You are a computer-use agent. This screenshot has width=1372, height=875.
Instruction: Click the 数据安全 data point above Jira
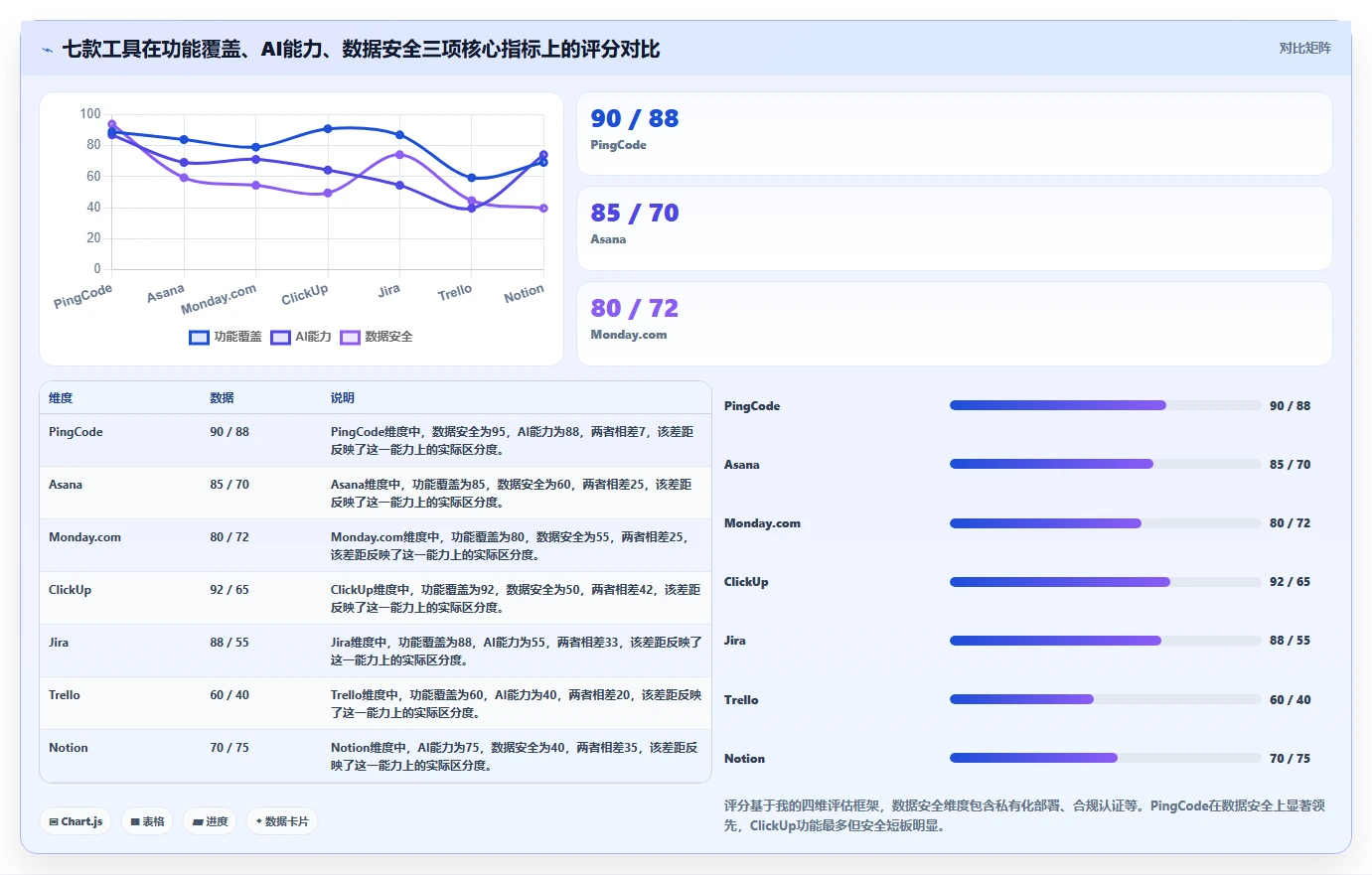pyautogui.click(x=399, y=154)
